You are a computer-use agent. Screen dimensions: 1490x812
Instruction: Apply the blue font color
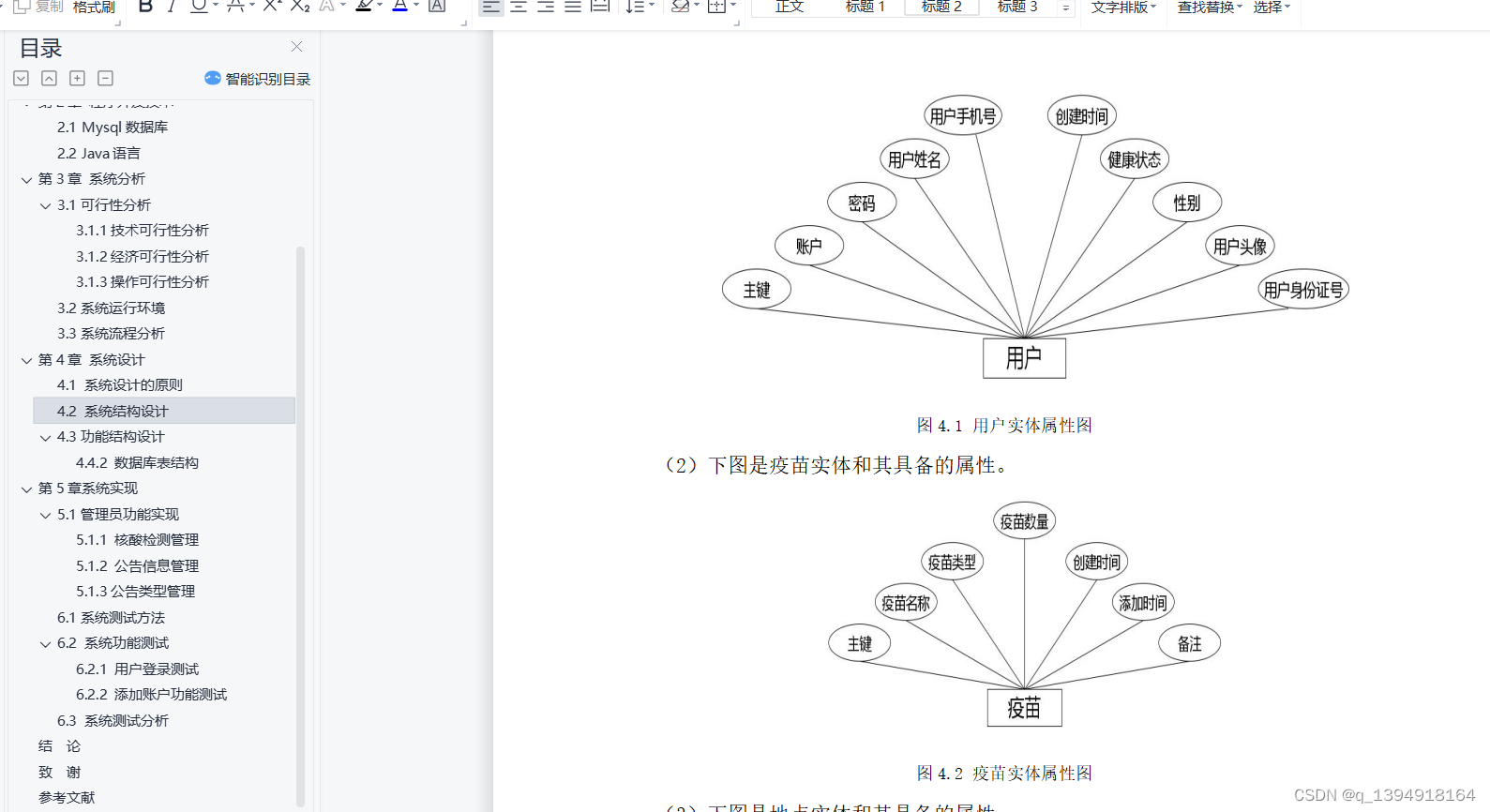pos(399,7)
